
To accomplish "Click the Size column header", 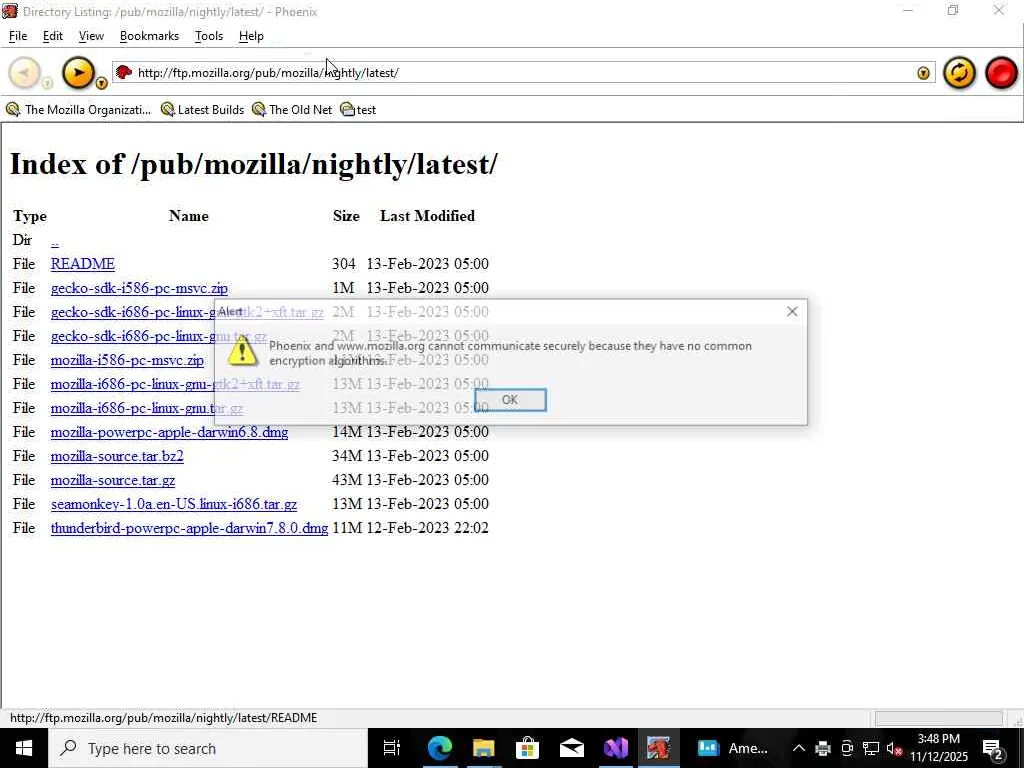I will click(x=346, y=216).
